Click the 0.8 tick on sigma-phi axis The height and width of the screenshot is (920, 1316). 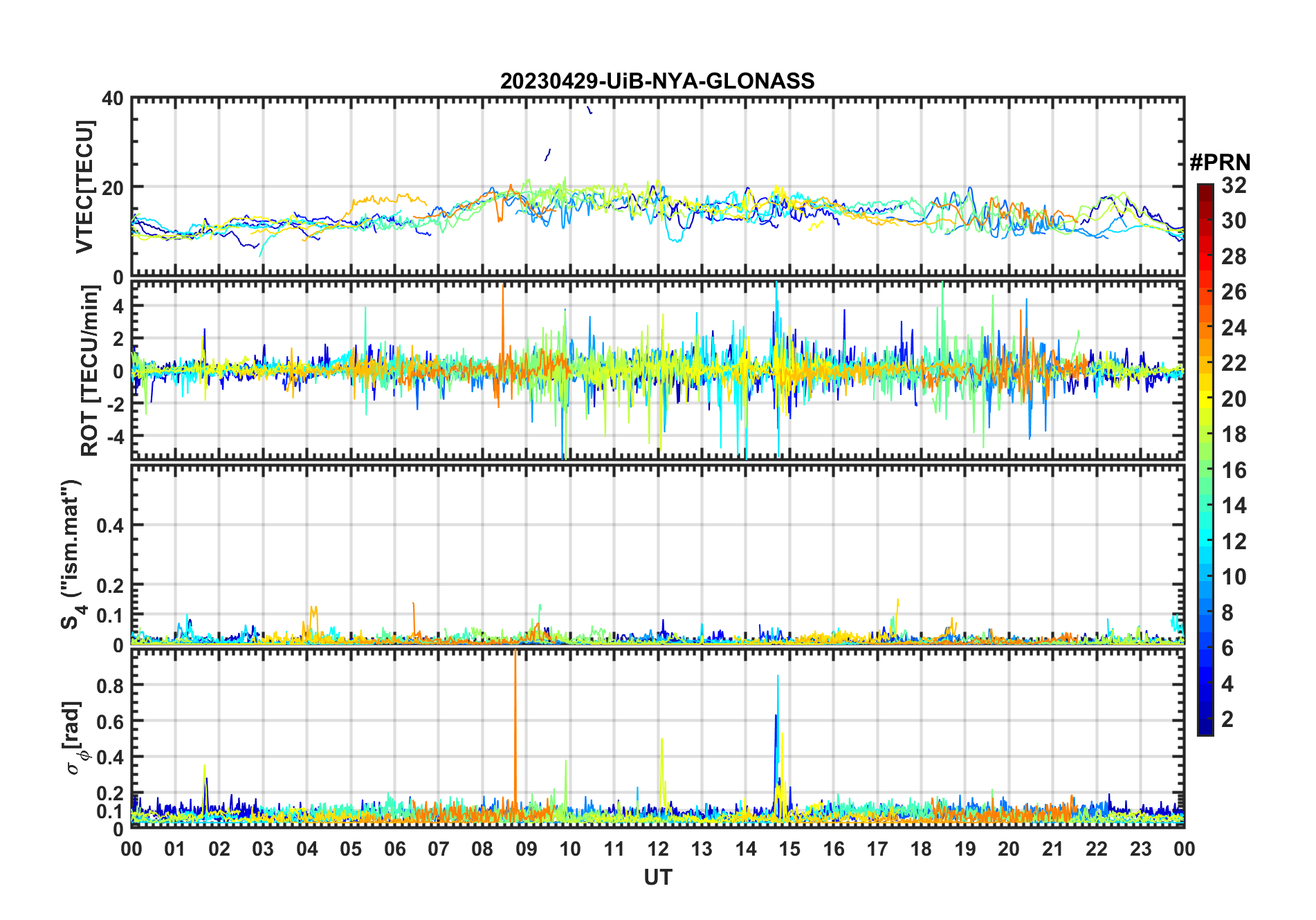[109, 686]
